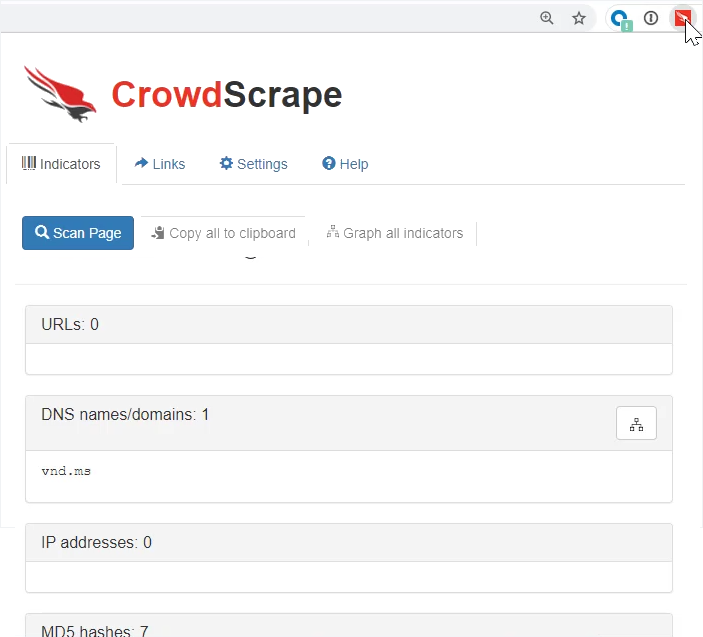Click Graph all indicators
This screenshot has height=637, width=703.
[x=395, y=233]
